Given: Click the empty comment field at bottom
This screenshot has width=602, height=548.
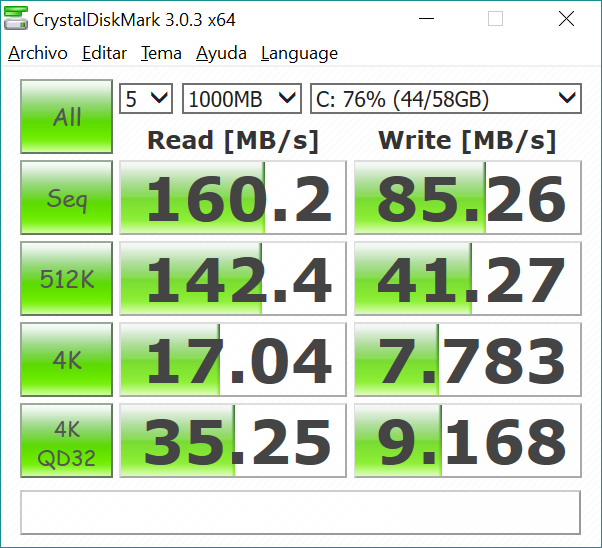Looking at the screenshot, I should coord(301,512).
